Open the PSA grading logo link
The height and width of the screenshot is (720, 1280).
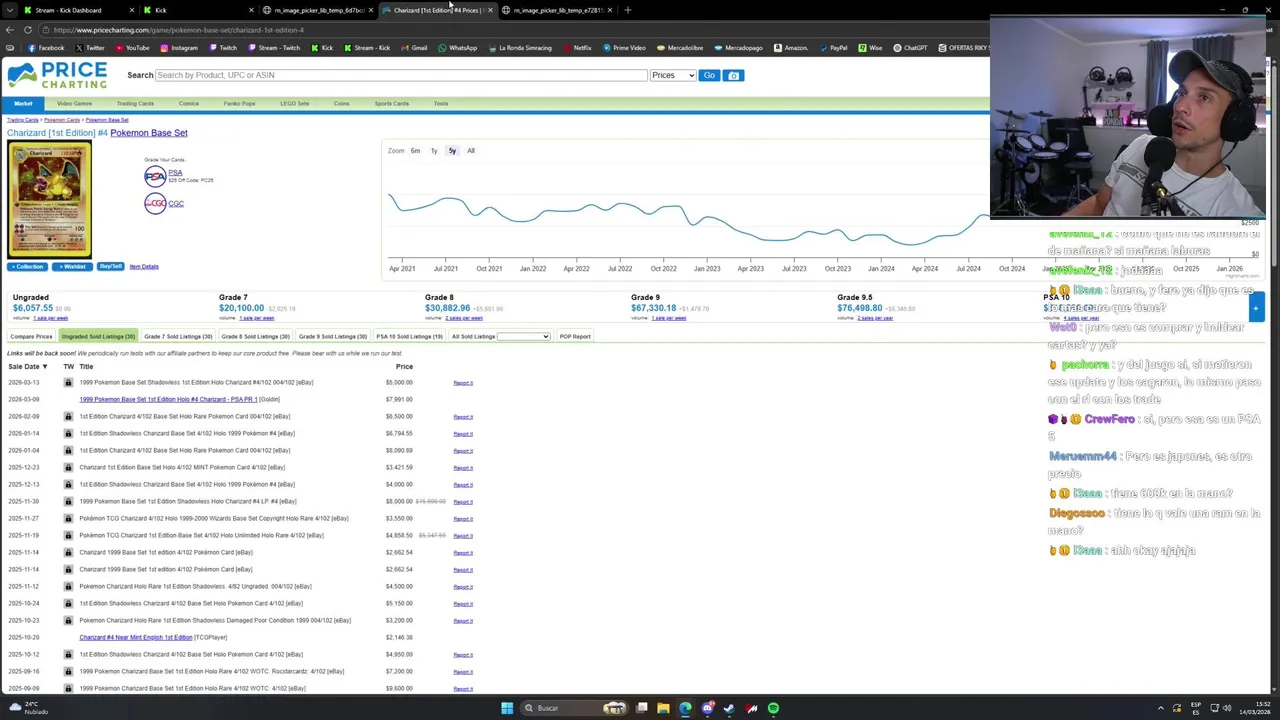tap(155, 177)
